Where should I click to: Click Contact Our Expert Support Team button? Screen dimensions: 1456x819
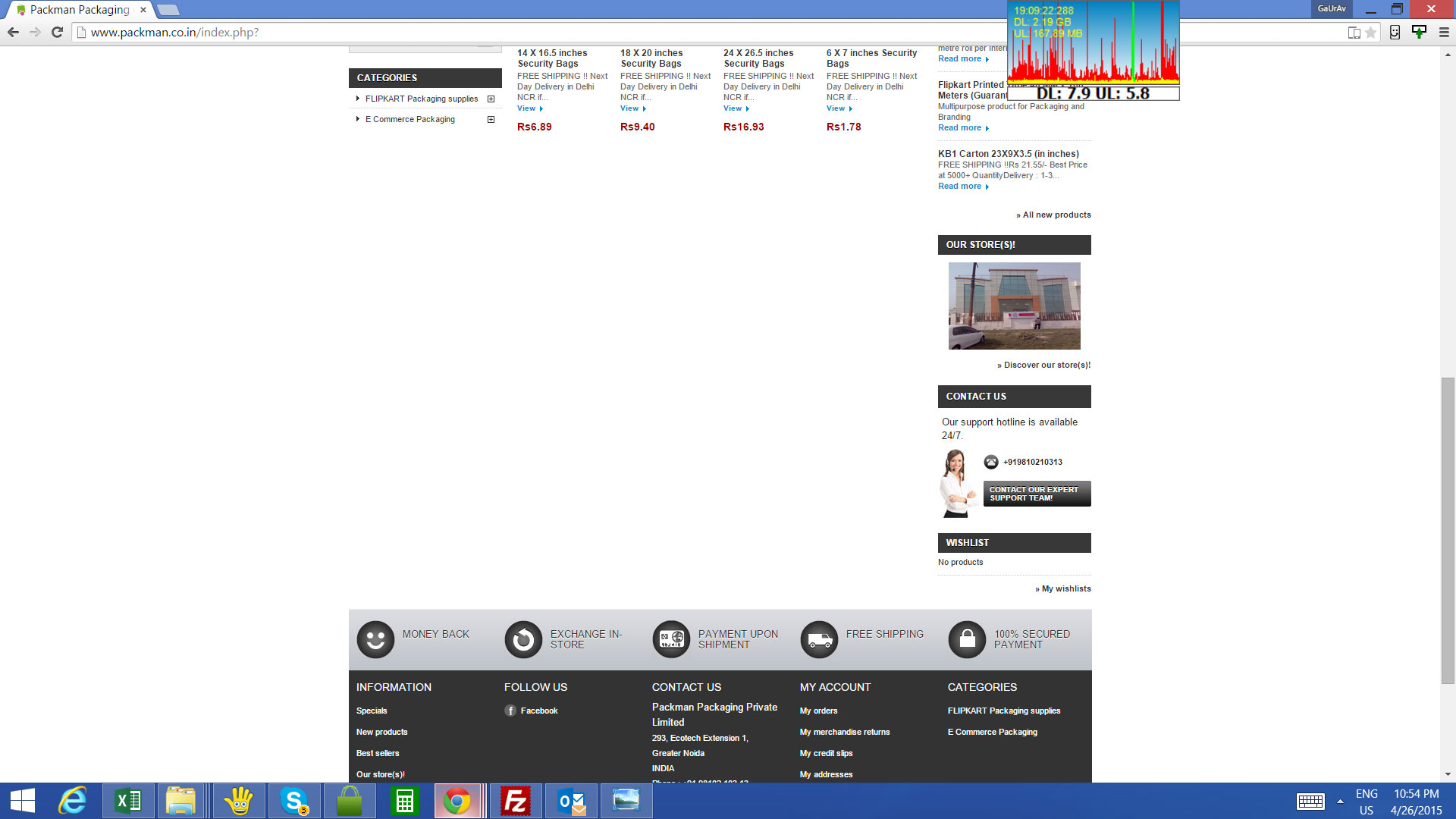point(1036,494)
